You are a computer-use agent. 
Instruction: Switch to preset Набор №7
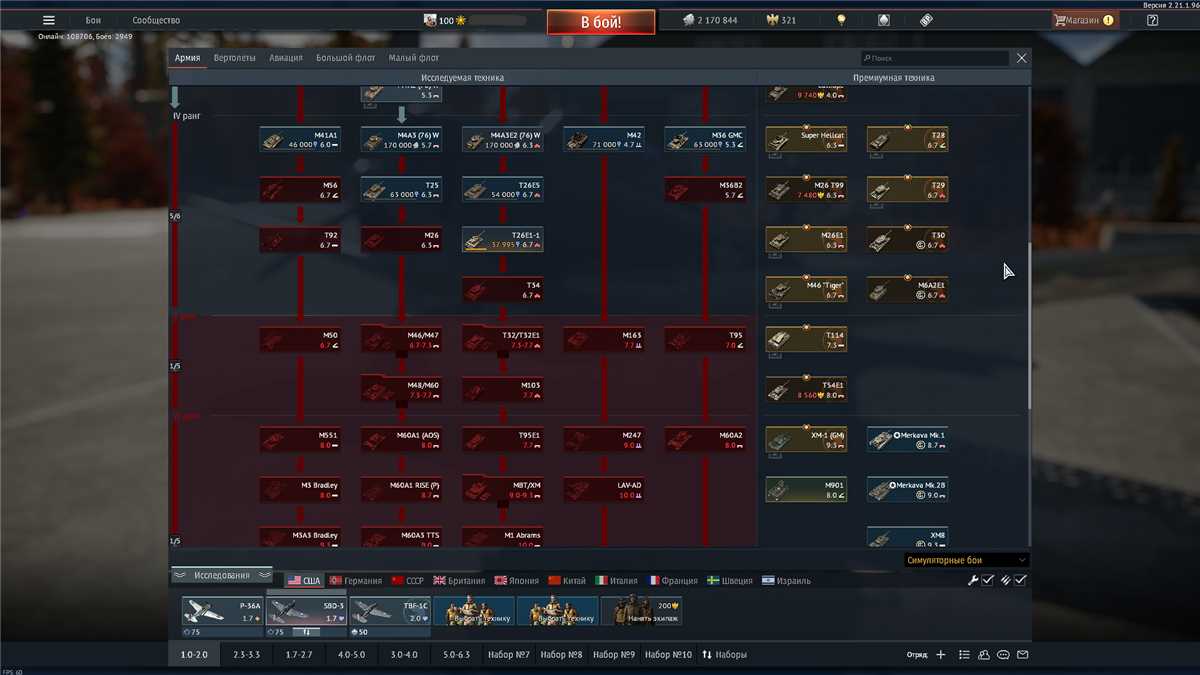tap(508, 655)
